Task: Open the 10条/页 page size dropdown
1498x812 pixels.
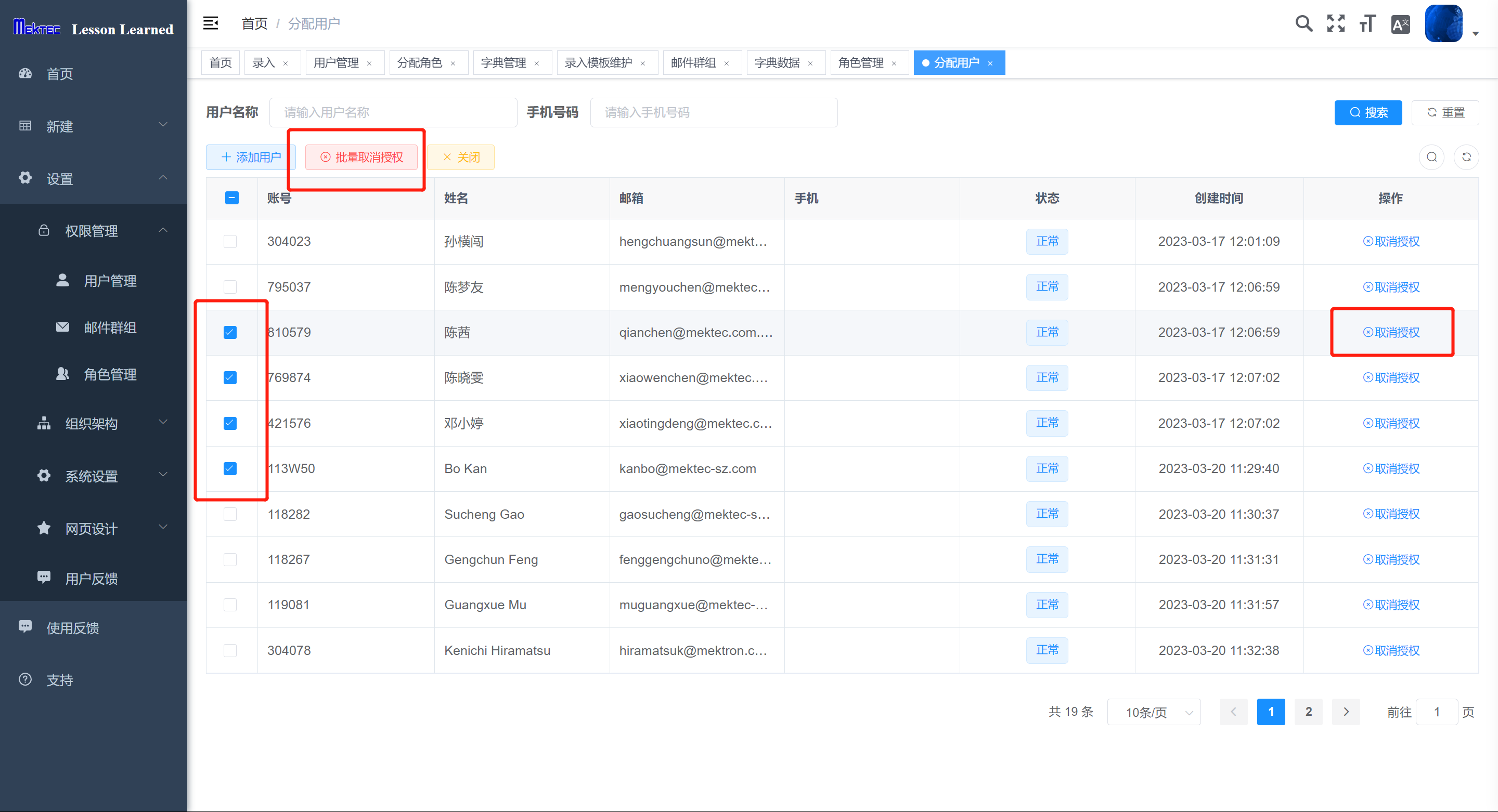Action: [x=1154, y=712]
